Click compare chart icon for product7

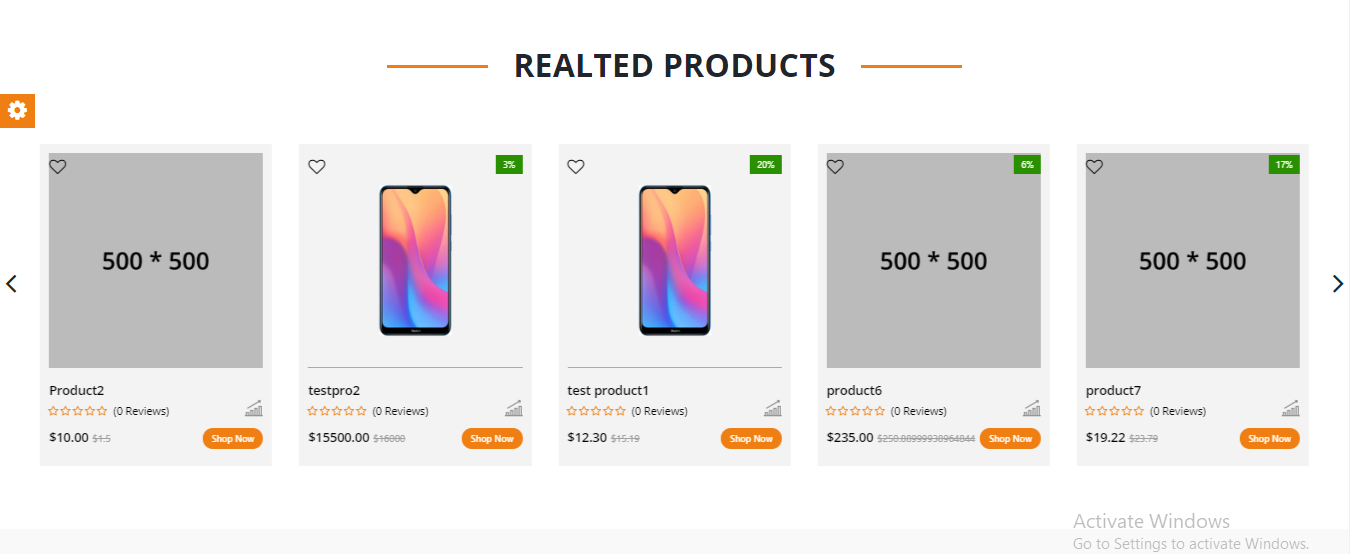pos(1291,408)
